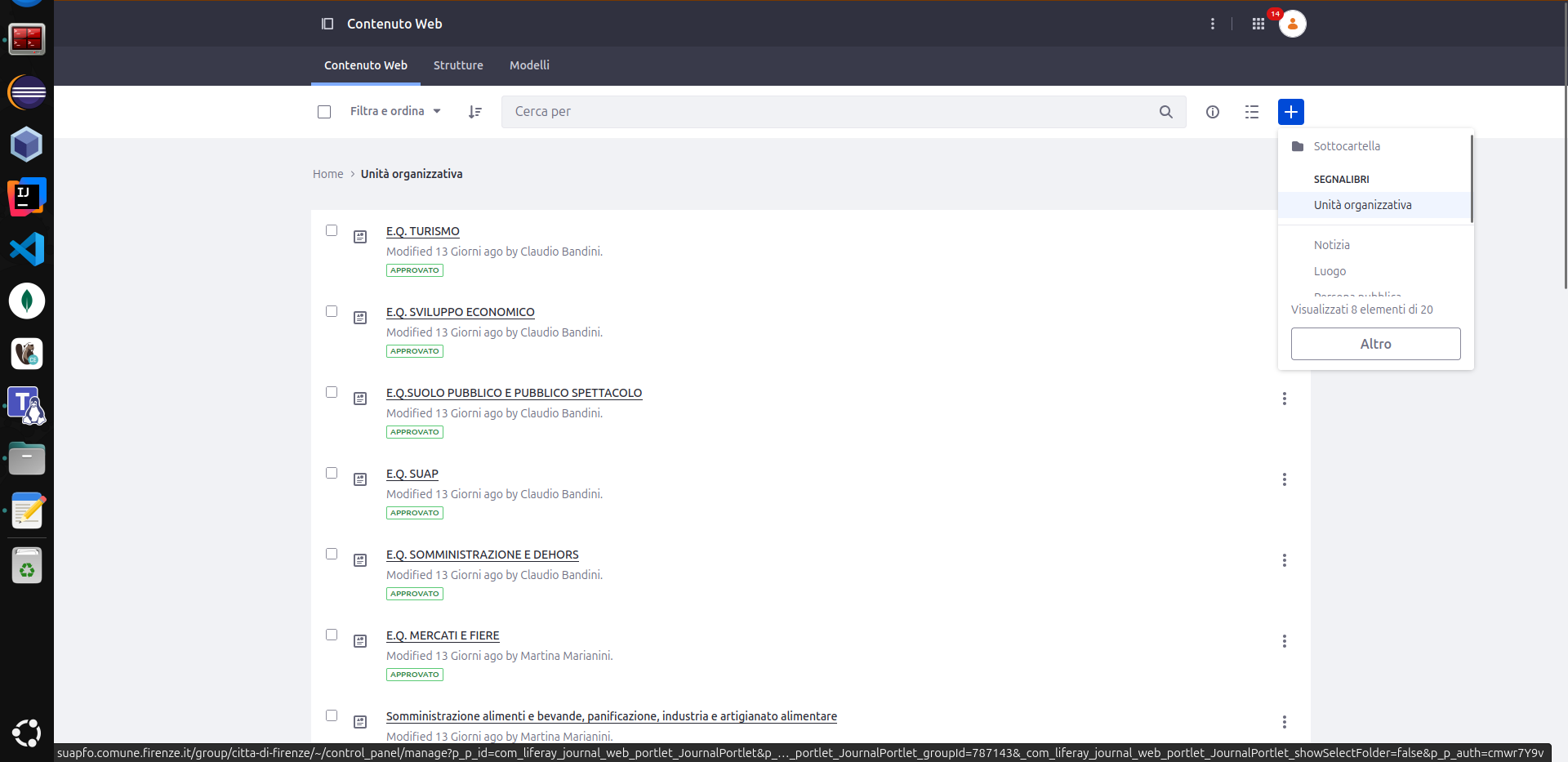Open the E.Q. TURISMO content link

422,231
